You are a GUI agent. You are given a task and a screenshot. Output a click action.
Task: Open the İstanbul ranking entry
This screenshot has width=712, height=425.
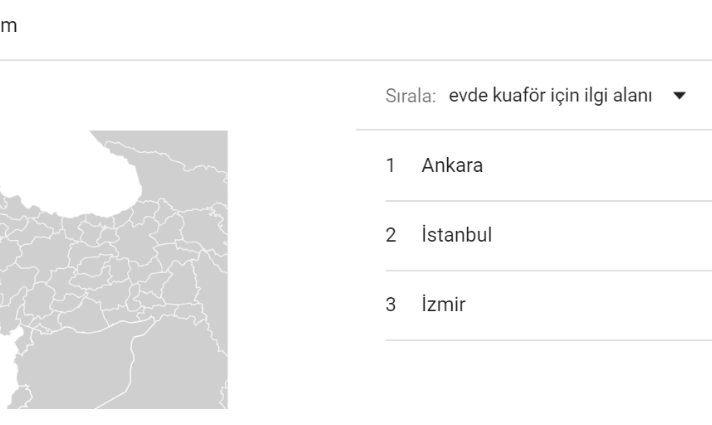click(x=549, y=235)
